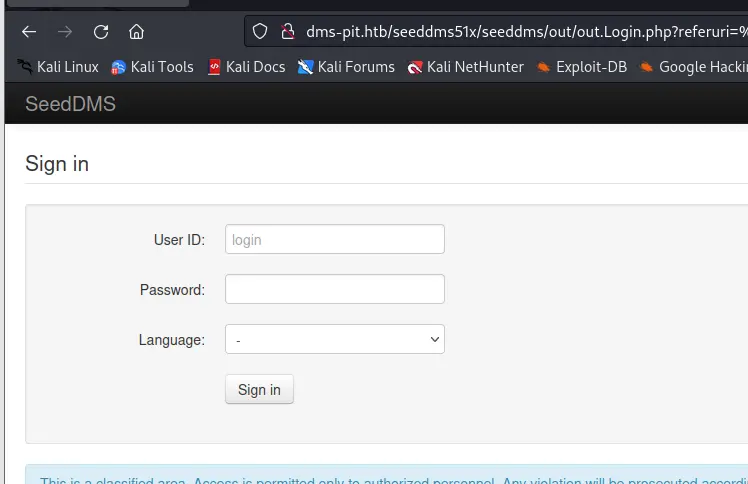The image size is (748, 484).
Task: Click the Sign in page heading
Action: click(57, 164)
